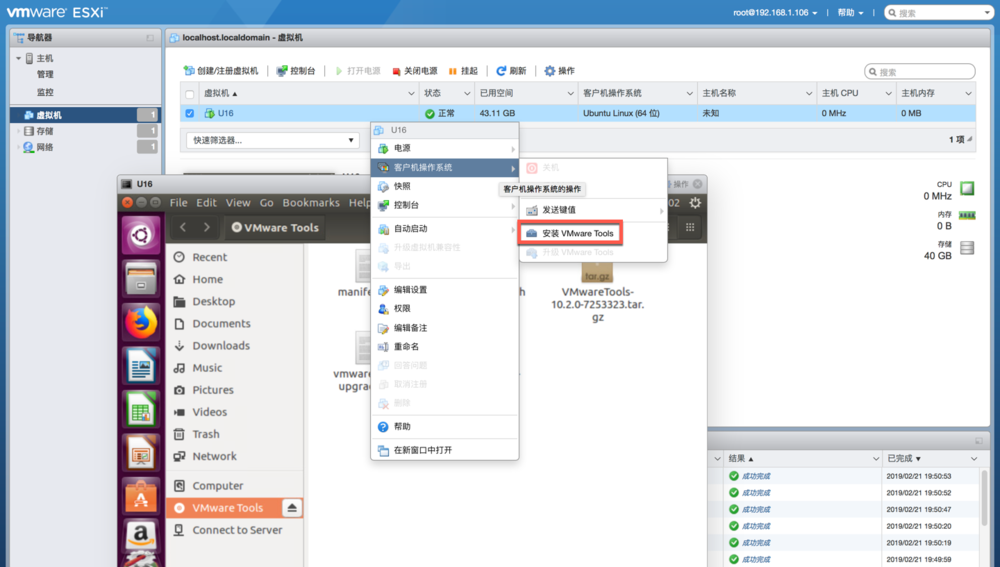The width and height of the screenshot is (1000, 567).
Task: Open Files manager icon in Ubuntu launcher
Action: pos(141,278)
